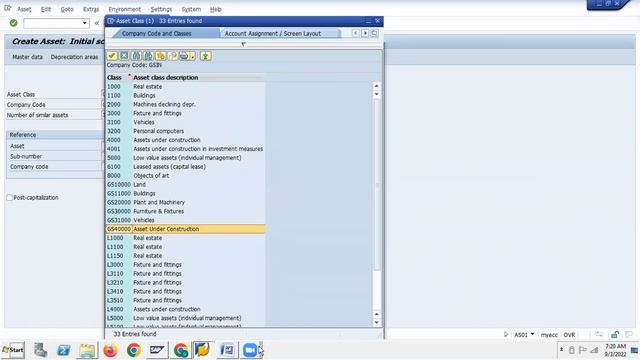Open the Edit menu
This screenshot has width=640, height=360.
46,9
